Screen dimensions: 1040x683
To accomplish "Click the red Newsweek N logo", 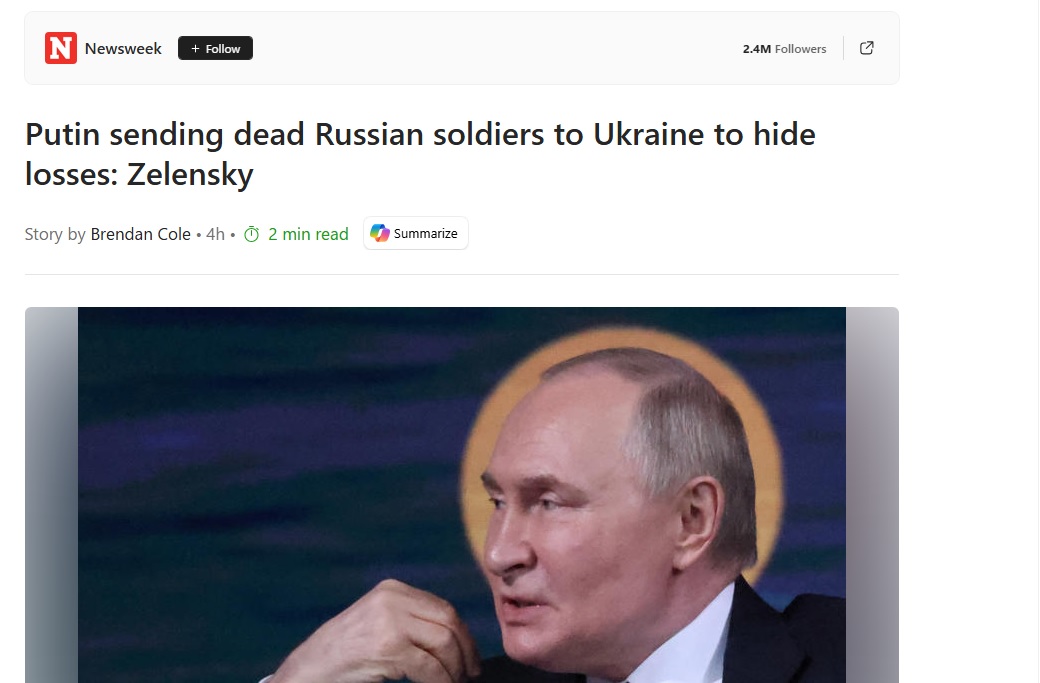I will [61, 48].
